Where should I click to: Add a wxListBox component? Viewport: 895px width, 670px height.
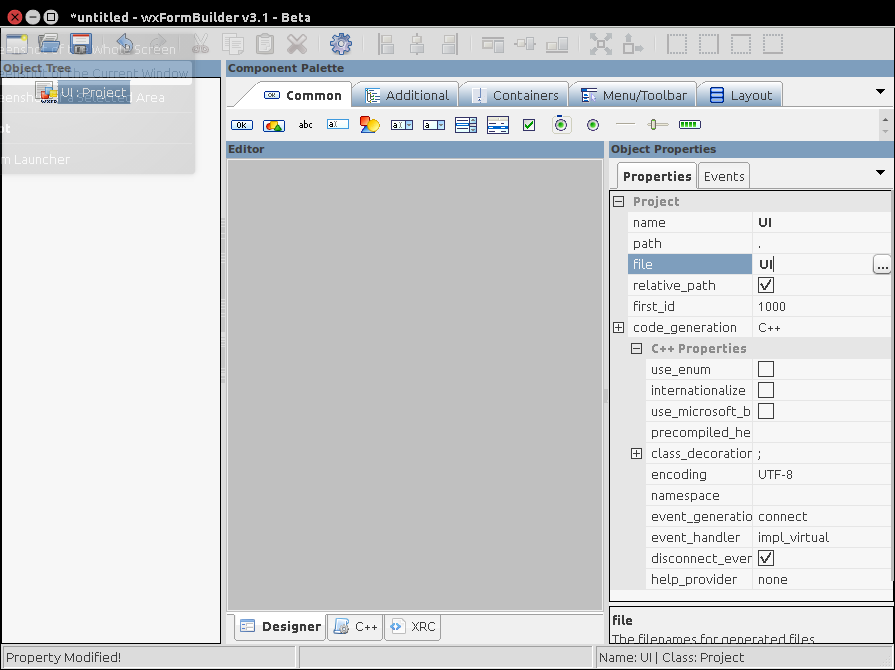click(x=466, y=125)
